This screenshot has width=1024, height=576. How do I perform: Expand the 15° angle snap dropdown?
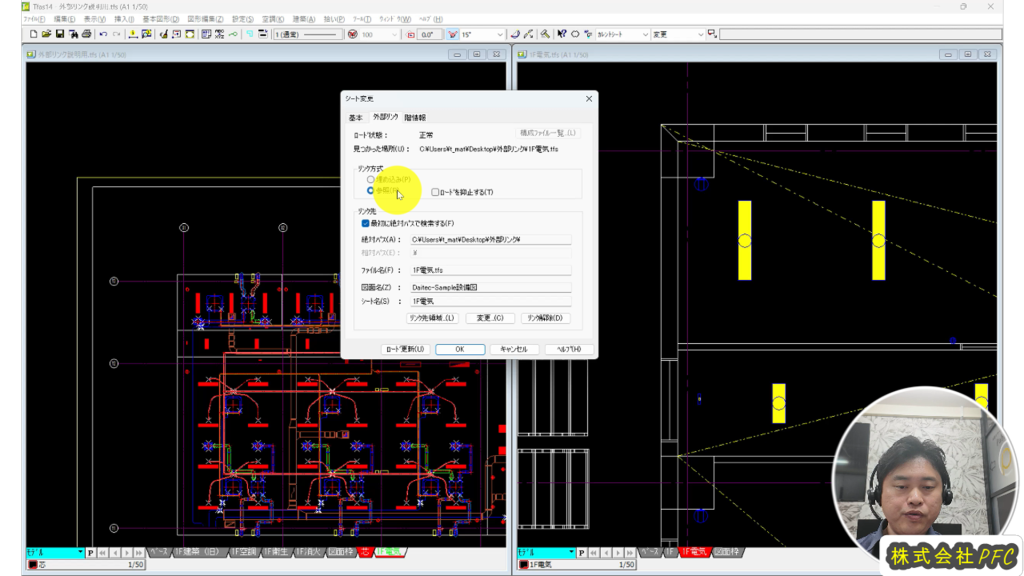[x=499, y=34]
